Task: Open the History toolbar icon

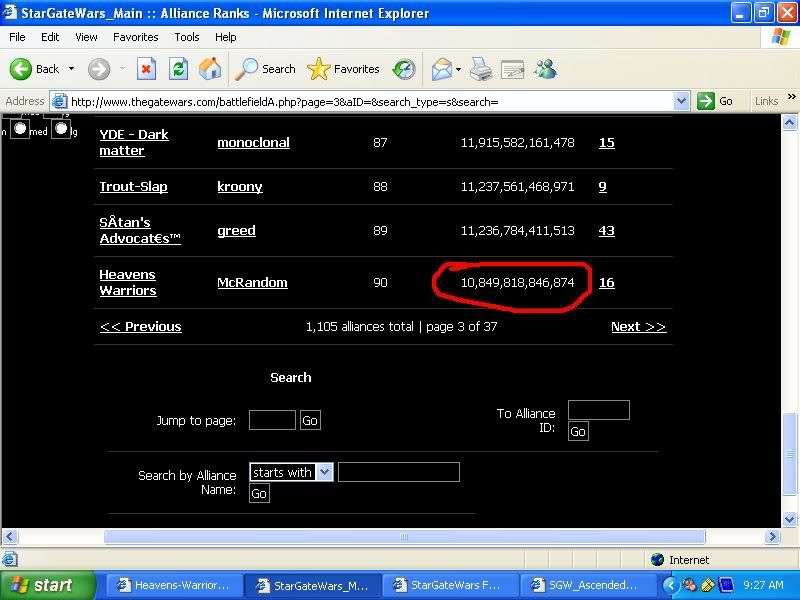Action: click(x=404, y=69)
